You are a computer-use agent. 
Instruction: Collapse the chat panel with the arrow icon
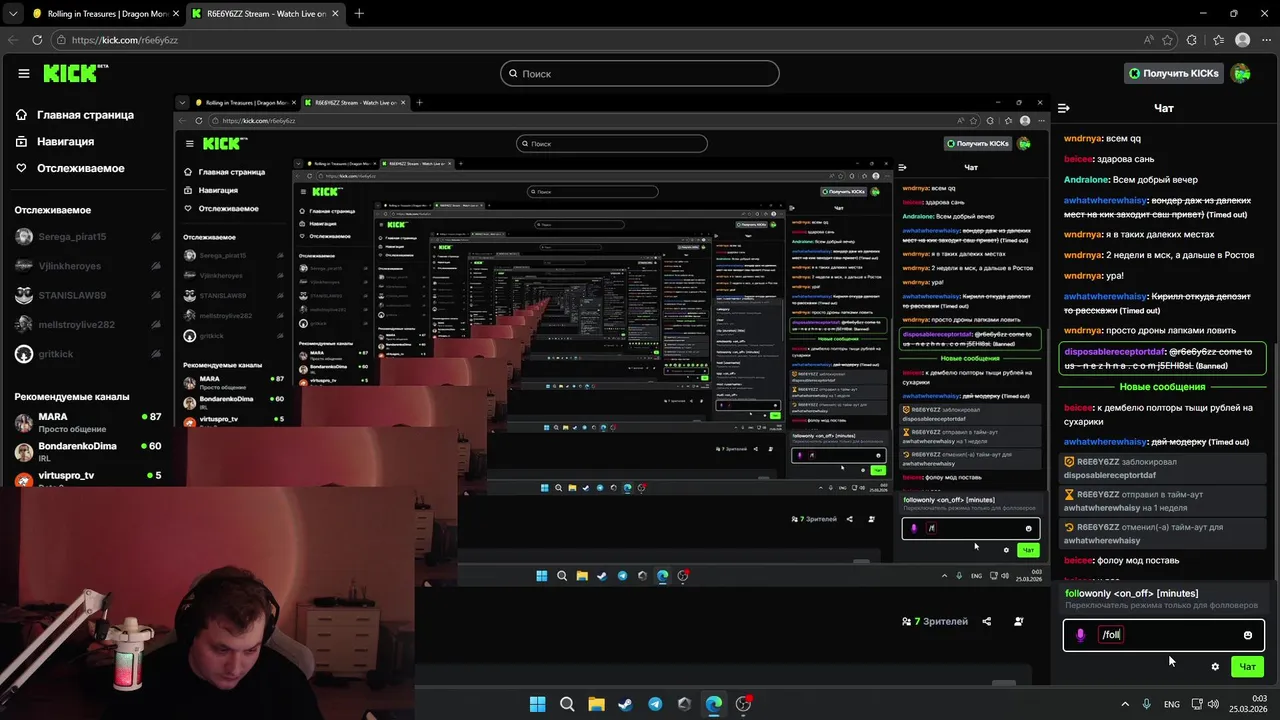tap(1064, 108)
